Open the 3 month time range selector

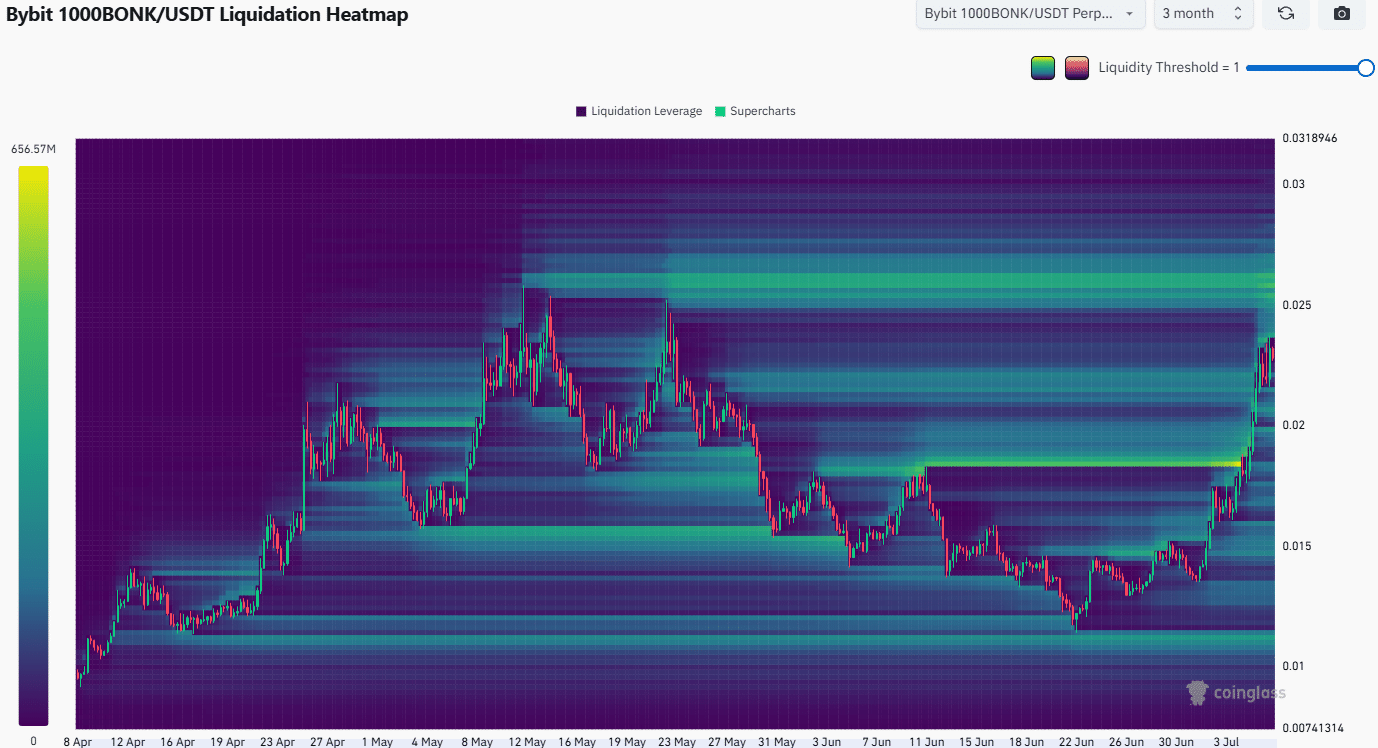coord(1202,14)
